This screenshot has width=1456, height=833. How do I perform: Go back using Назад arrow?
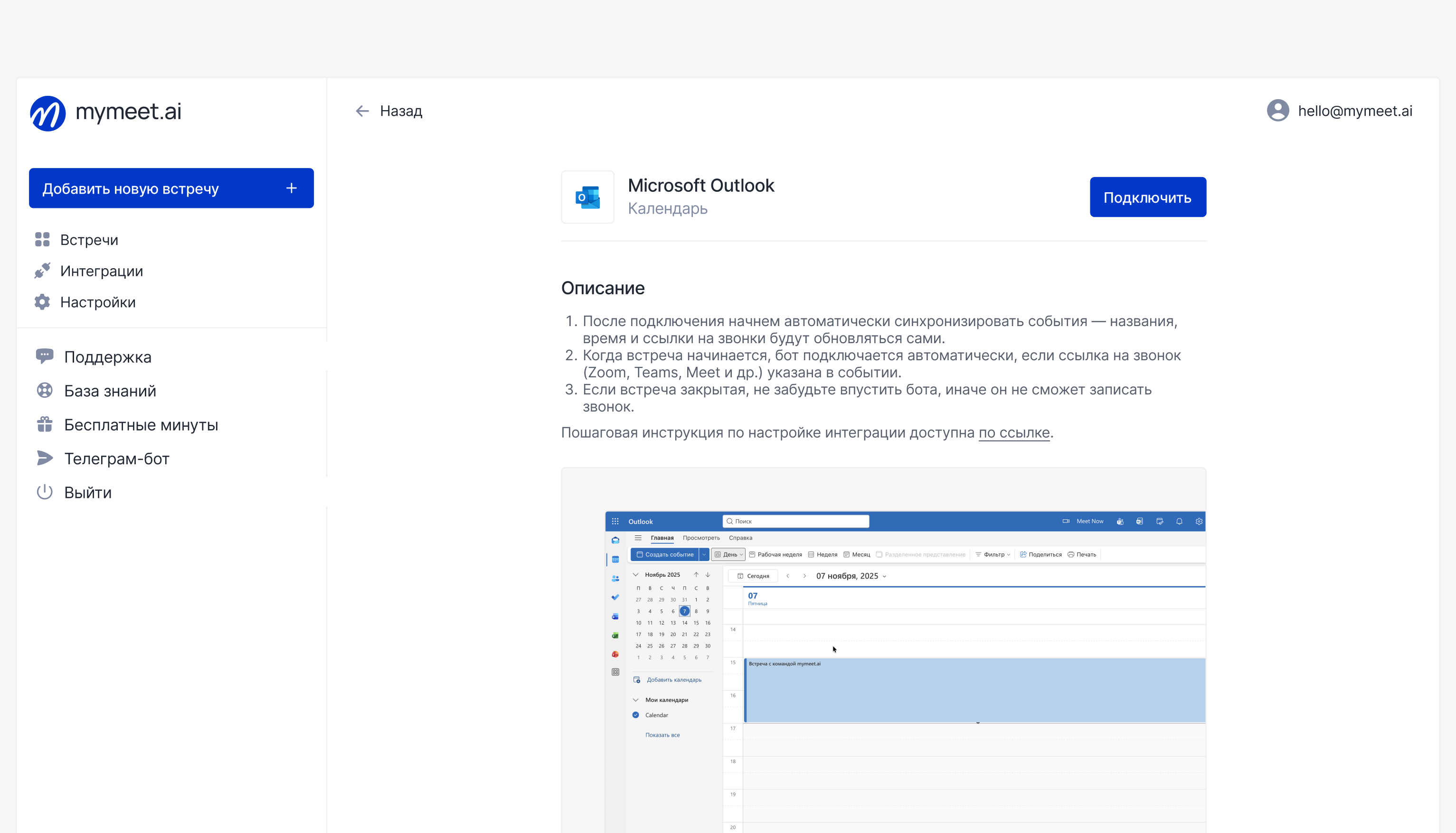tap(362, 111)
